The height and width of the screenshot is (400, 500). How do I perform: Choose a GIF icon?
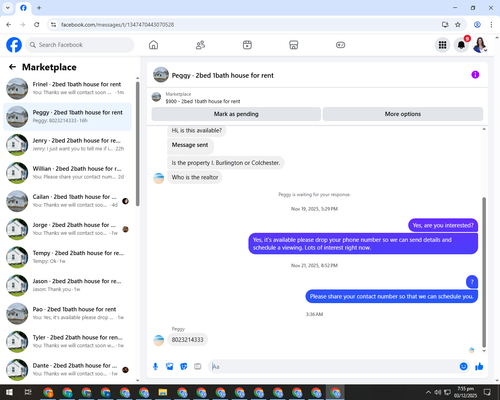(198, 367)
